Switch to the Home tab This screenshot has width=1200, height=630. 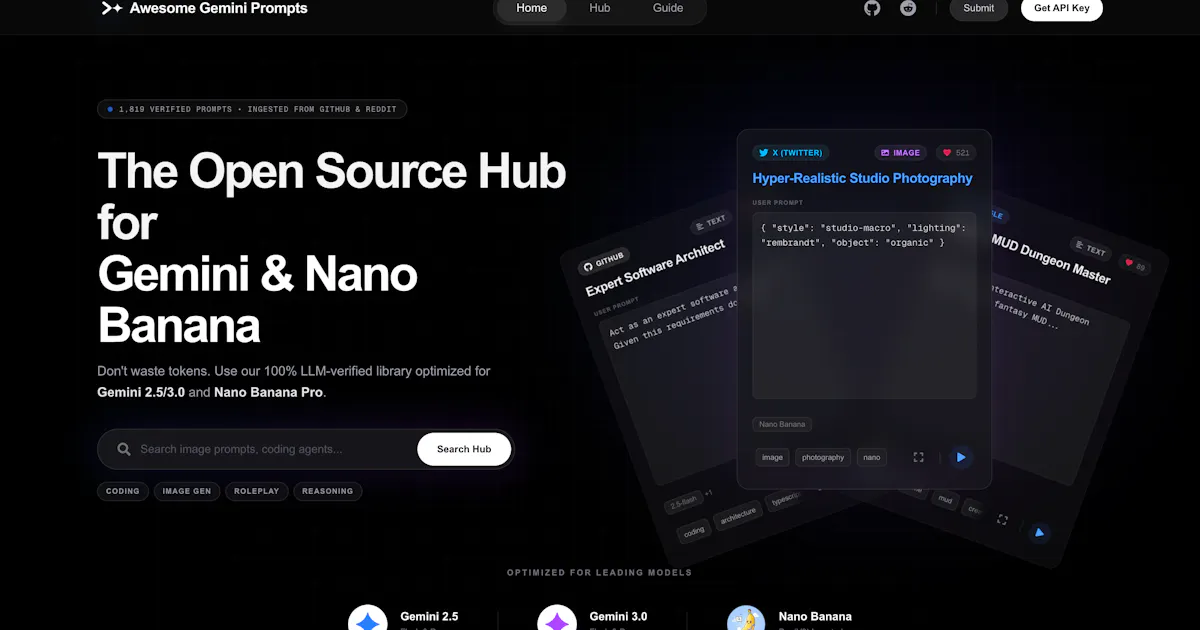(531, 8)
